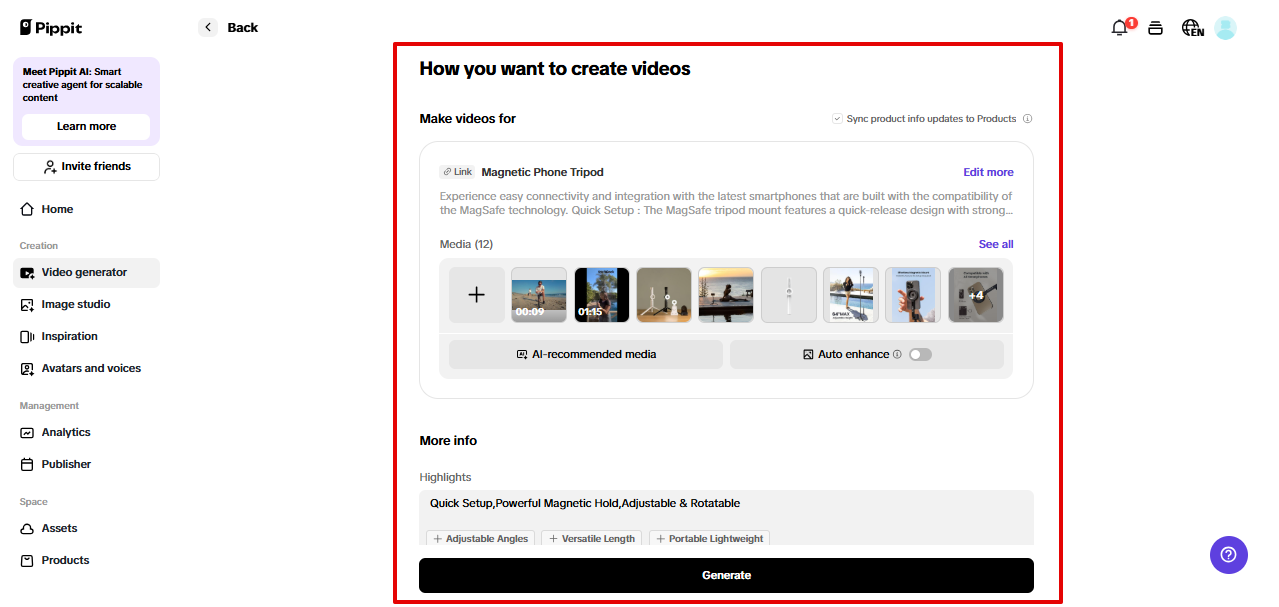Click the Generate button
The height and width of the screenshot is (607, 1279).
pyautogui.click(x=726, y=575)
